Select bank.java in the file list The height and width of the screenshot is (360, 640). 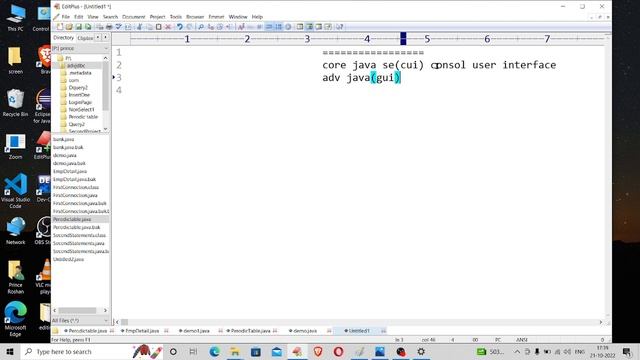click(64, 139)
